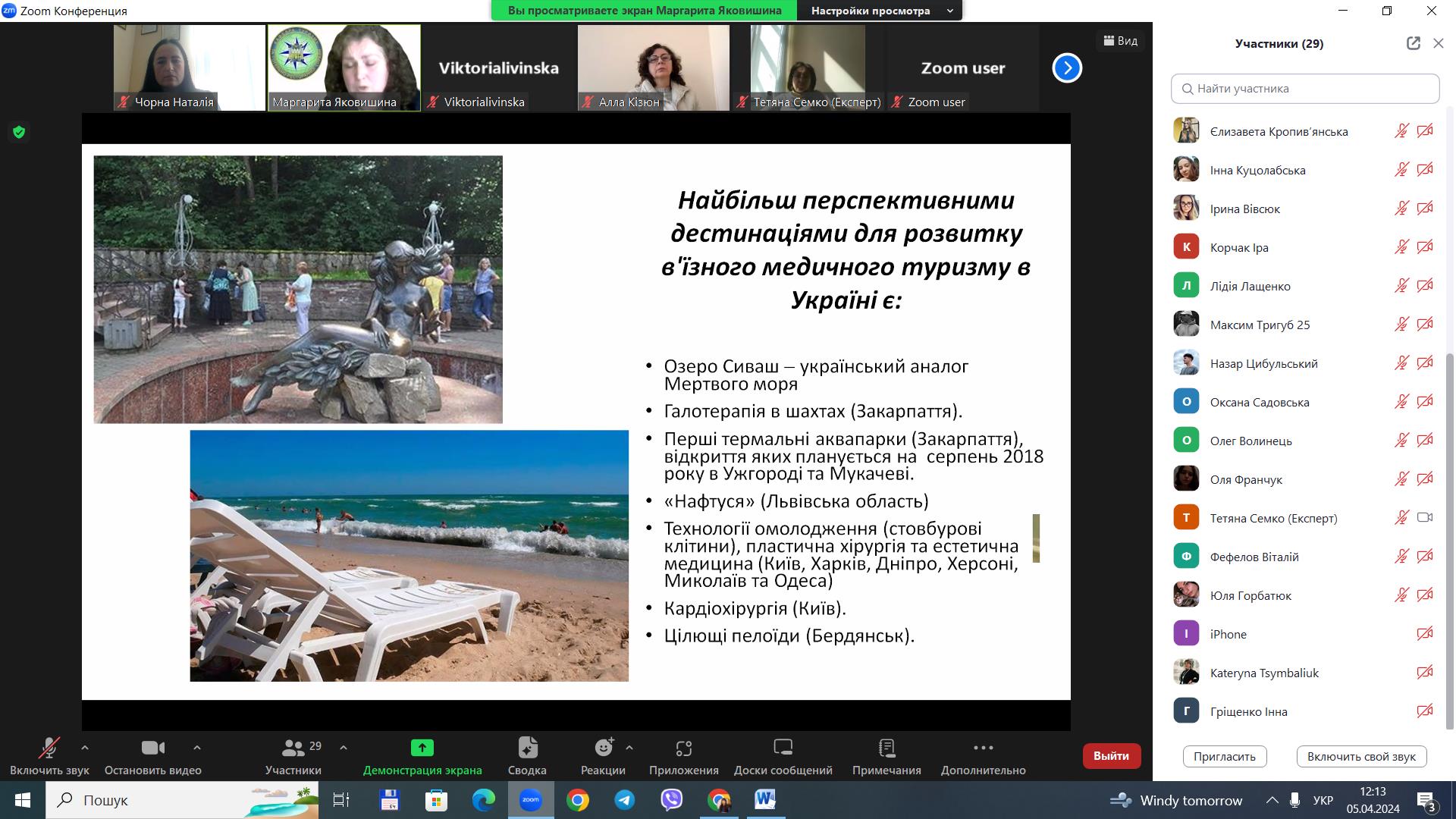This screenshot has width=1456, height=819.
Task: Open the Summary (Сводка) icon
Action: click(x=527, y=748)
